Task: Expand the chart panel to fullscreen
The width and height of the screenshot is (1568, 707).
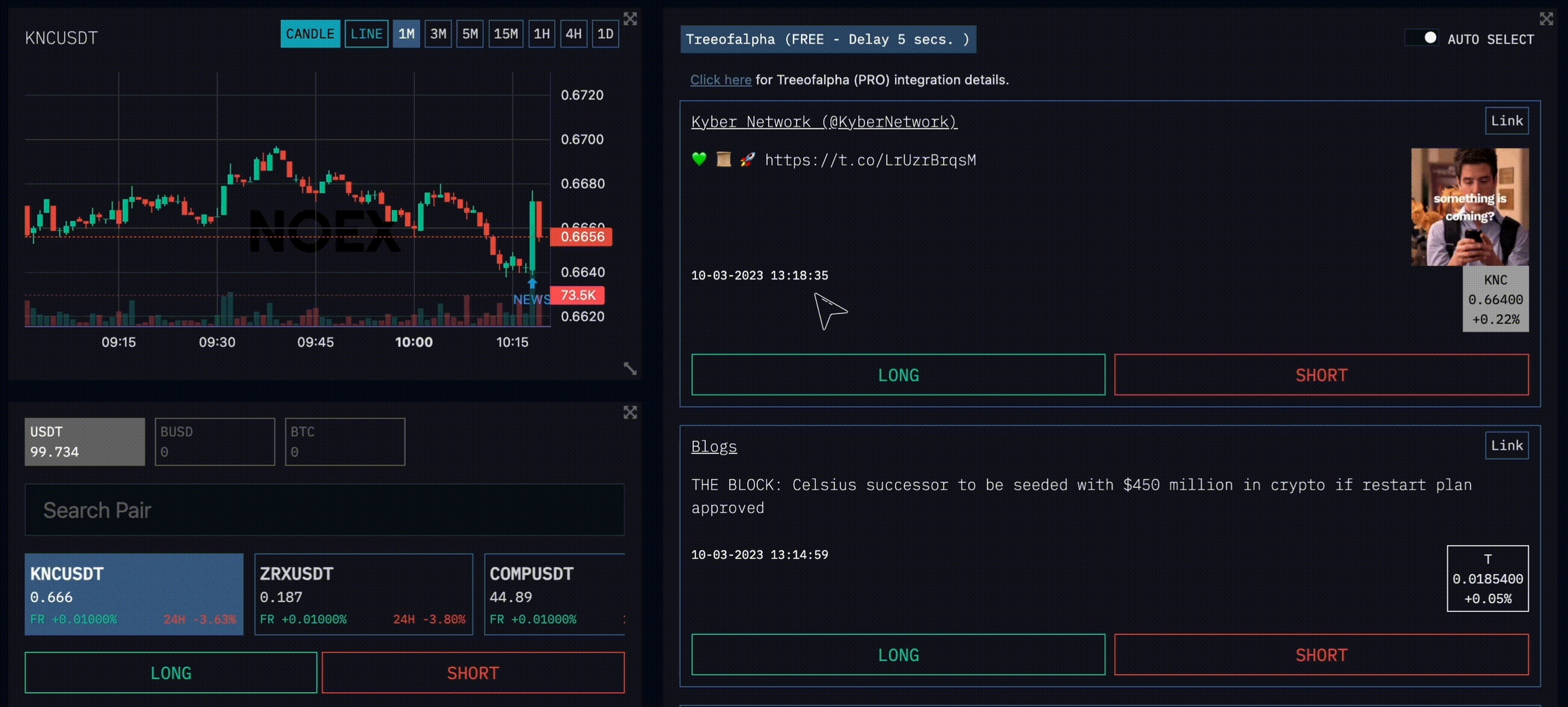Action: [x=630, y=19]
